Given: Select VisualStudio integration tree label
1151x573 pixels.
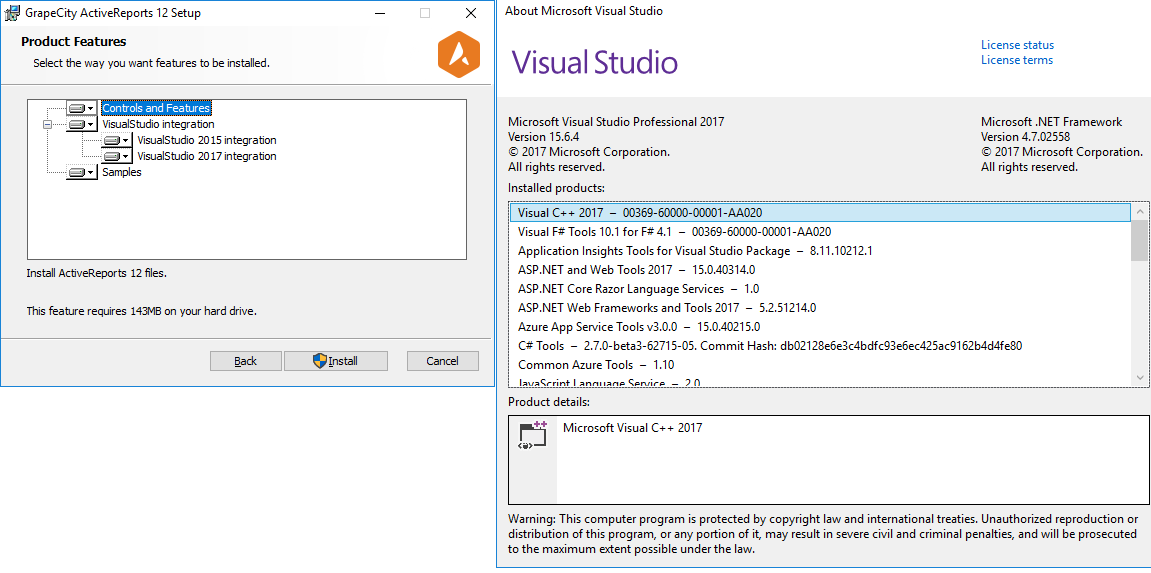Looking at the screenshot, I should pyautogui.click(x=158, y=124).
